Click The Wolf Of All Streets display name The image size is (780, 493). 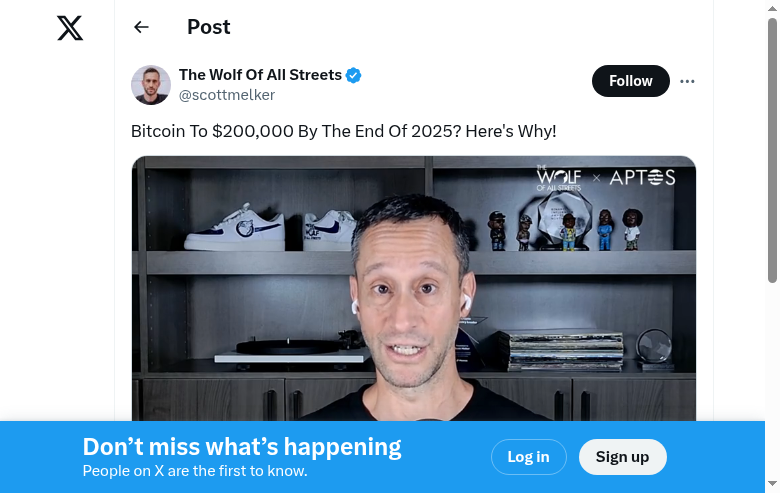click(x=260, y=75)
